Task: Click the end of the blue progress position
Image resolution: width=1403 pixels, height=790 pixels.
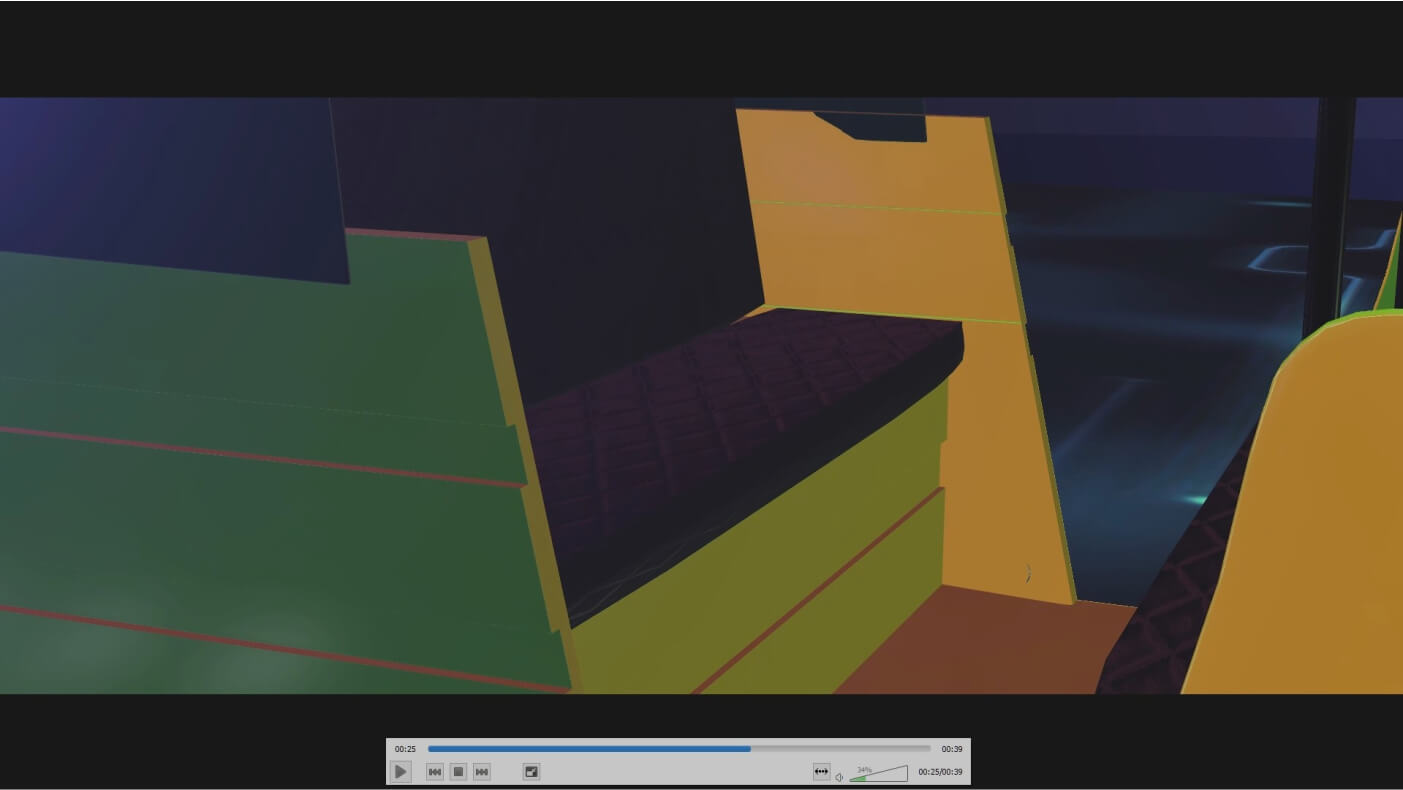Action: click(750, 749)
